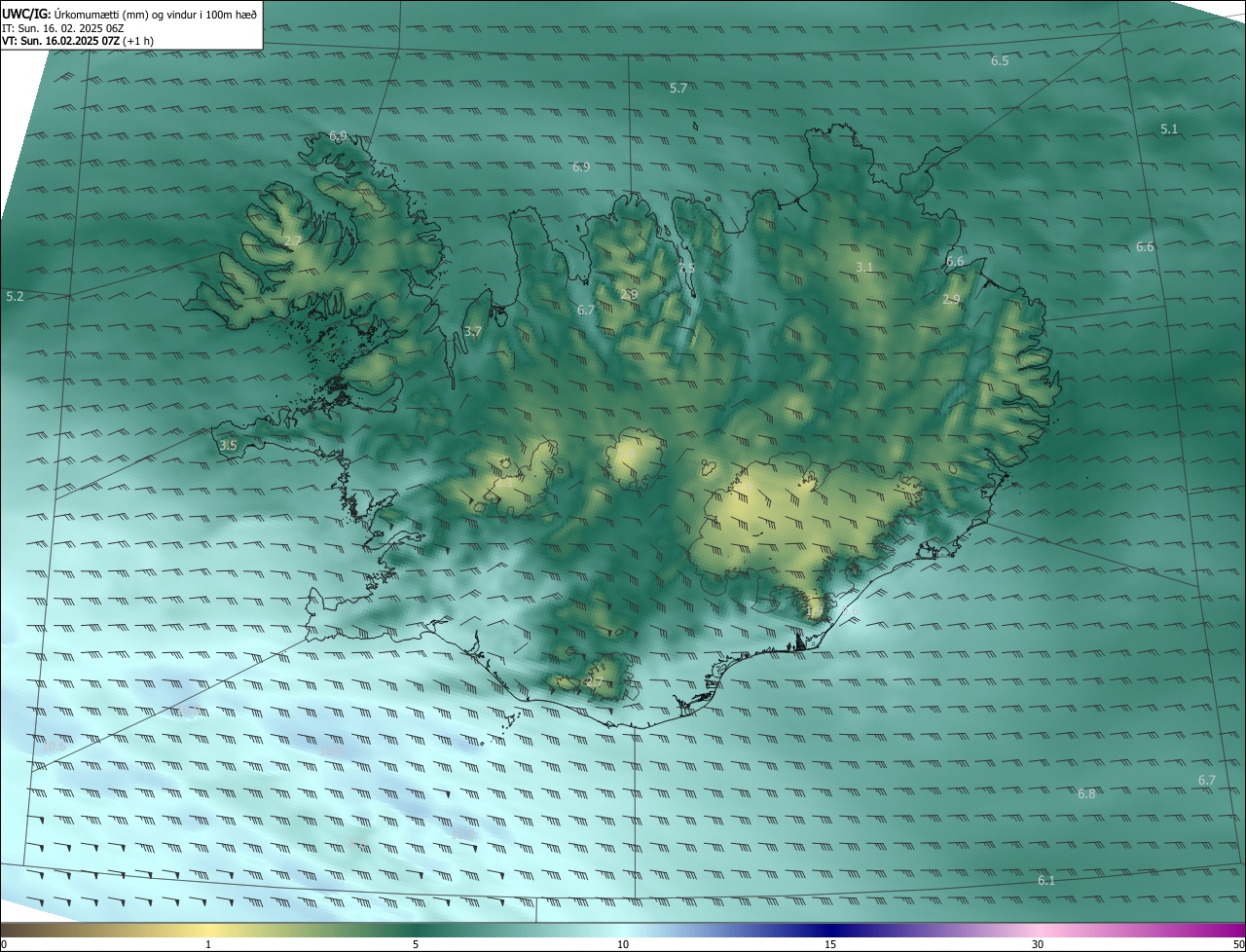Click the 5.7 value label on the map
Screen dimensions: 1246x952
[678, 88]
